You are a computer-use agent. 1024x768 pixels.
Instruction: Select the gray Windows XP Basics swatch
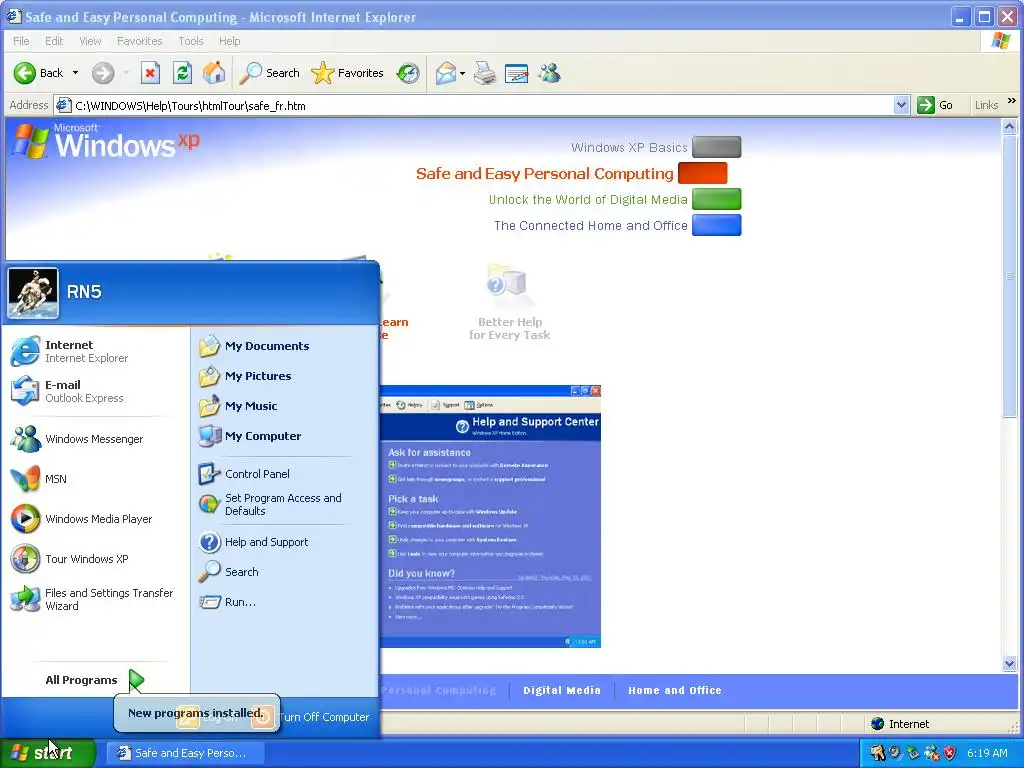(x=716, y=147)
